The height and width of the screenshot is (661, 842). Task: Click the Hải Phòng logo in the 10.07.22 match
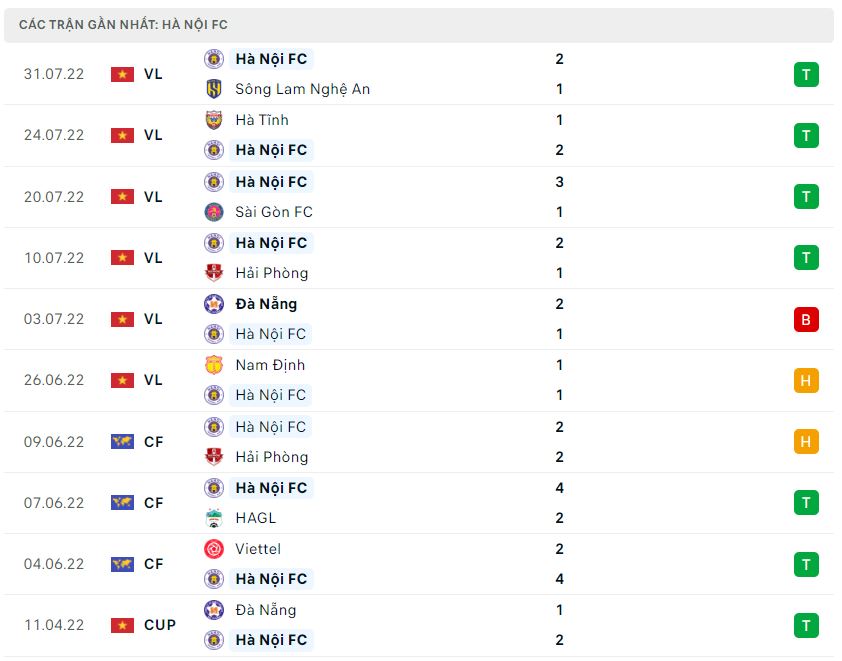pos(214,273)
